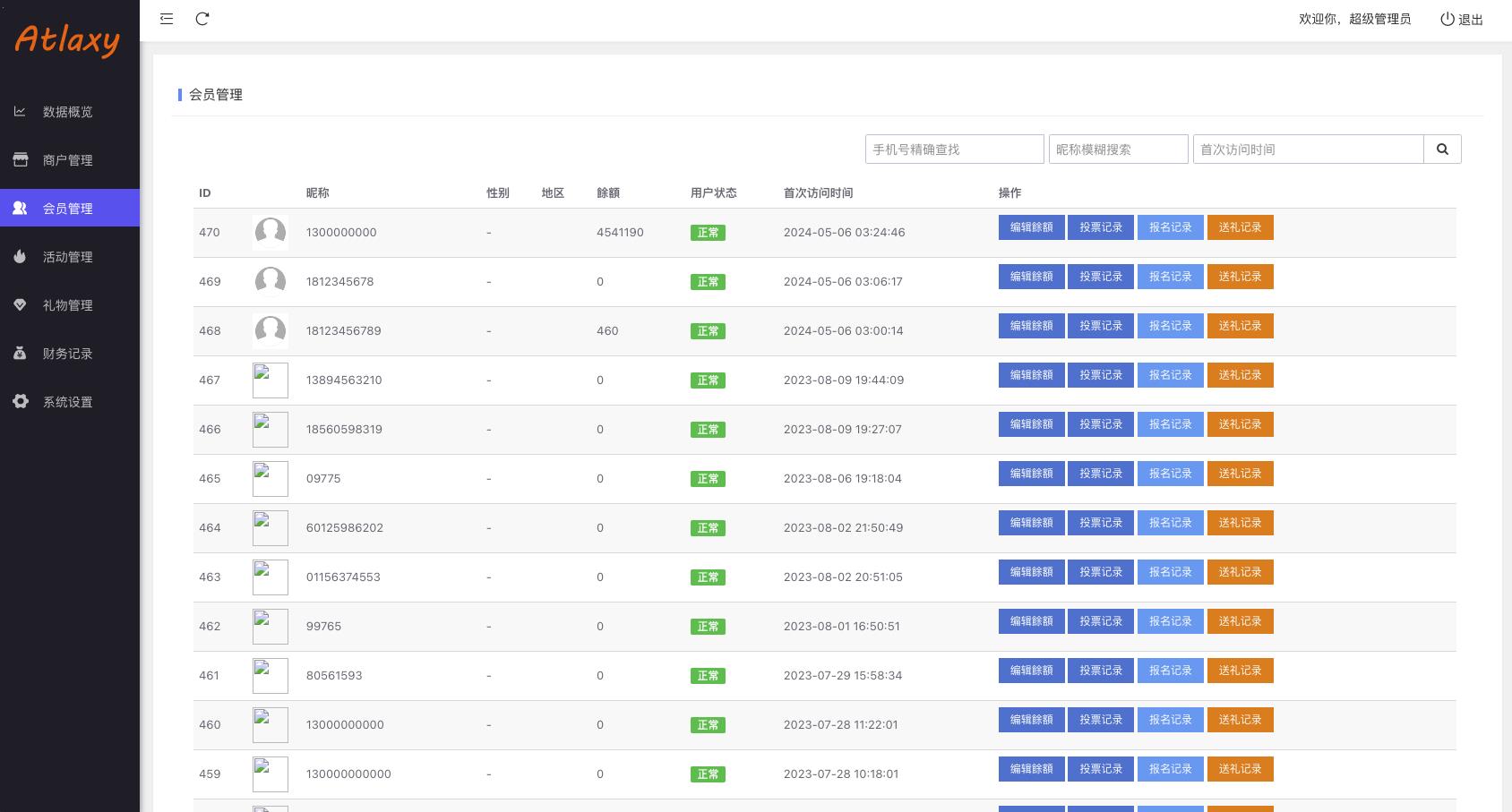
Task: Click the 昵称模糊搜索 input box
Action: click(1118, 150)
